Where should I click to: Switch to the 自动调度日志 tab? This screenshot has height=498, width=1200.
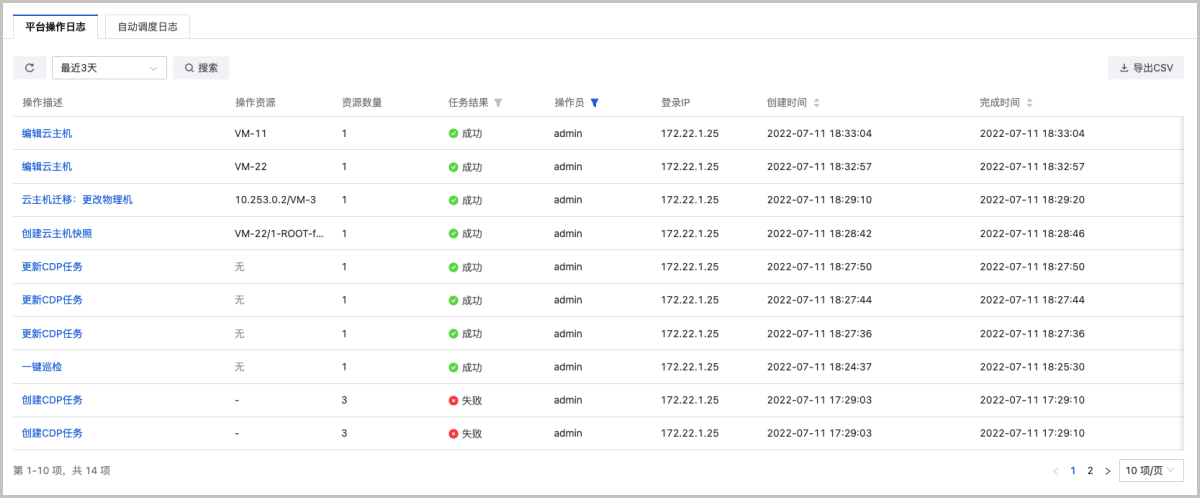pyautogui.click(x=147, y=27)
